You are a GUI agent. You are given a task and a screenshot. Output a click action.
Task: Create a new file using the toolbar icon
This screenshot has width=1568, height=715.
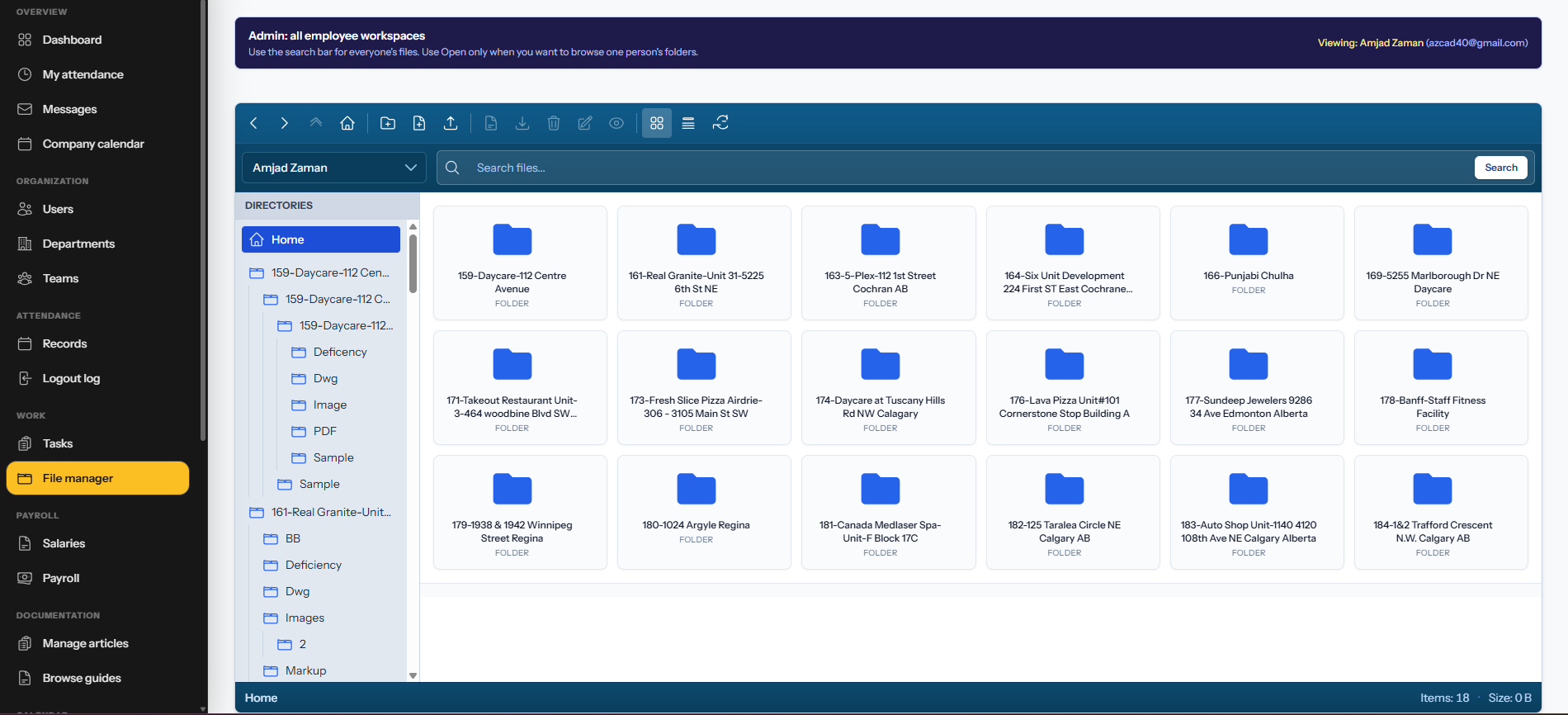(419, 123)
